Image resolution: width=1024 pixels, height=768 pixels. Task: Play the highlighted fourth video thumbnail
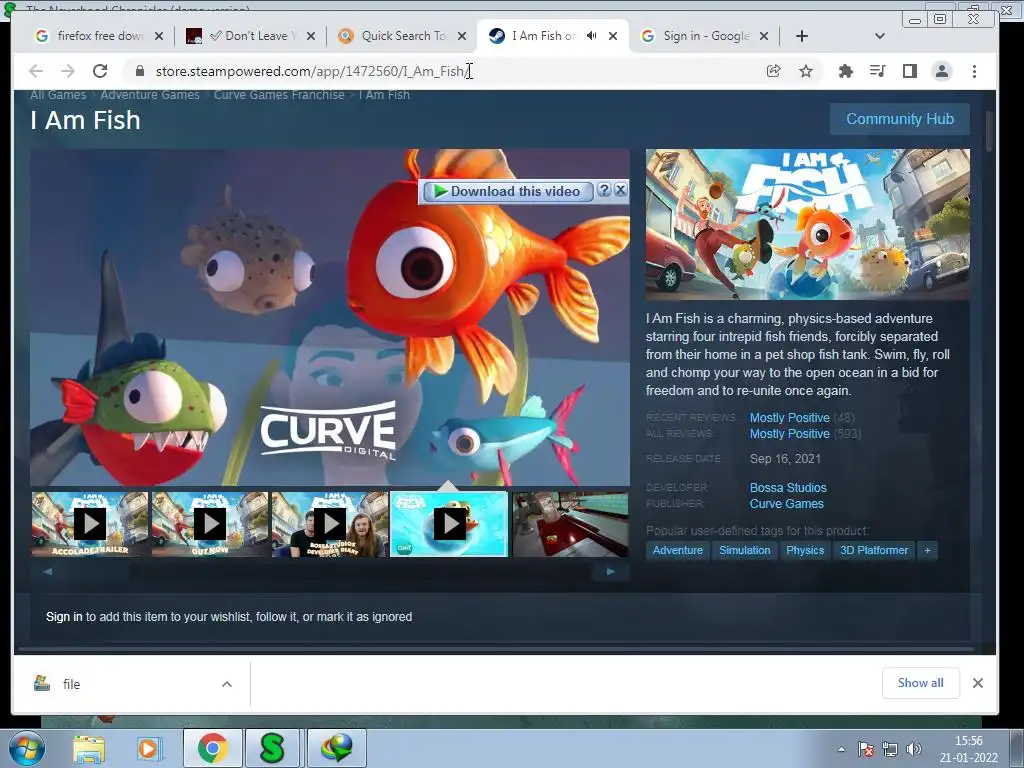coord(449,524)
